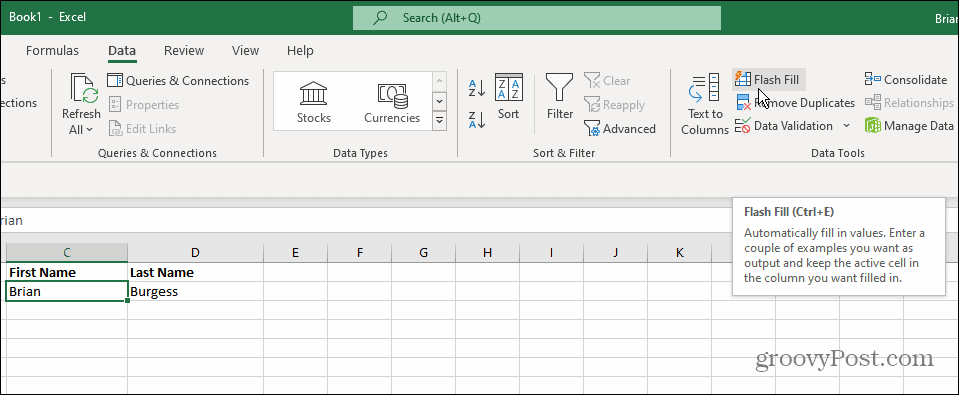Screen dimensions: 959x395
Task: Select column G header
Action: pyautogui.click(x=423, y=253)
